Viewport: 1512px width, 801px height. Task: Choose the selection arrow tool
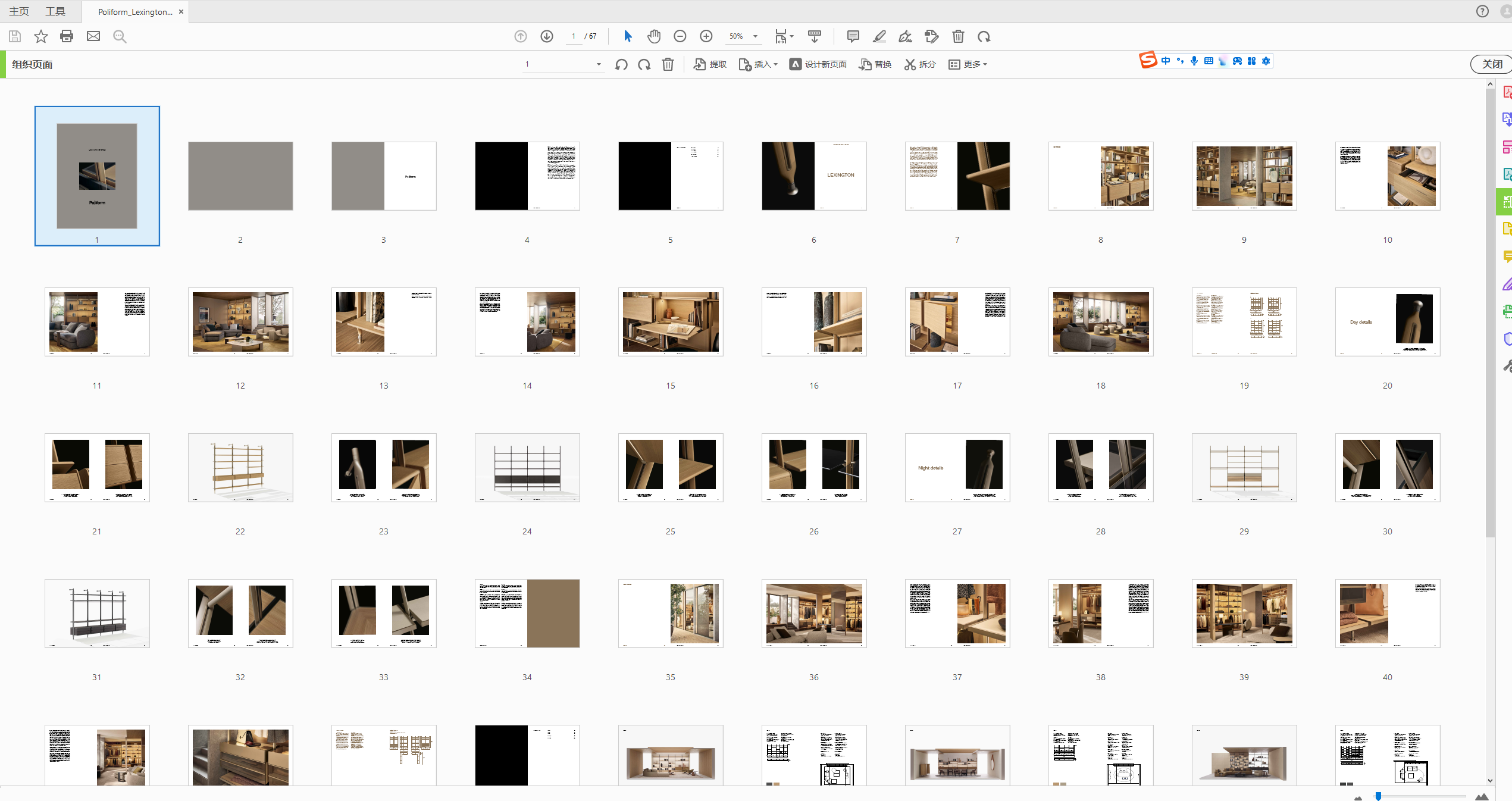(628, 36)
